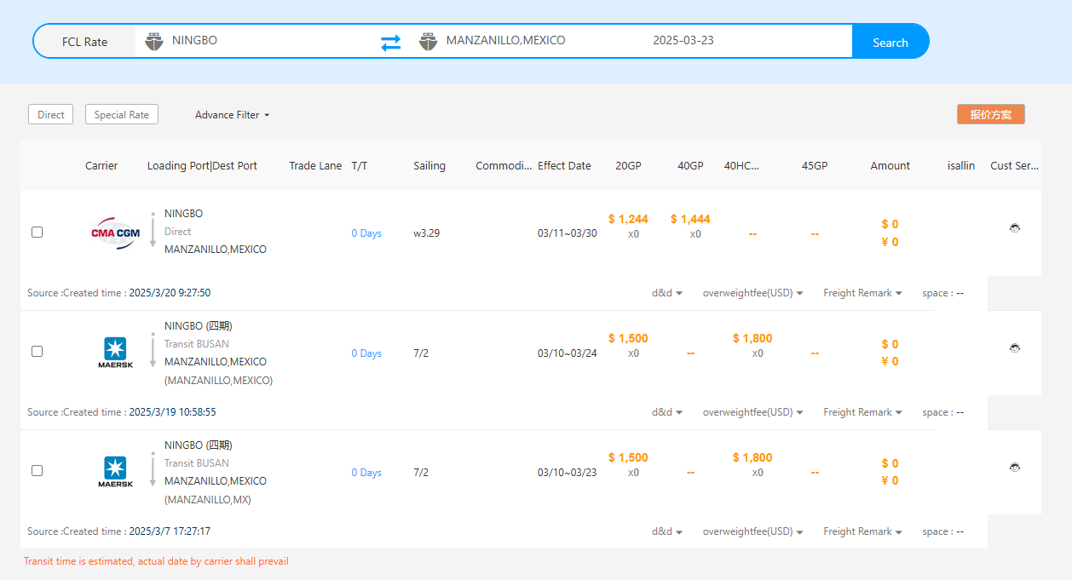Open overweightfee(USD) dropdown in second row
Viewport: 1072px width, 580px height.
click(753, 412)
